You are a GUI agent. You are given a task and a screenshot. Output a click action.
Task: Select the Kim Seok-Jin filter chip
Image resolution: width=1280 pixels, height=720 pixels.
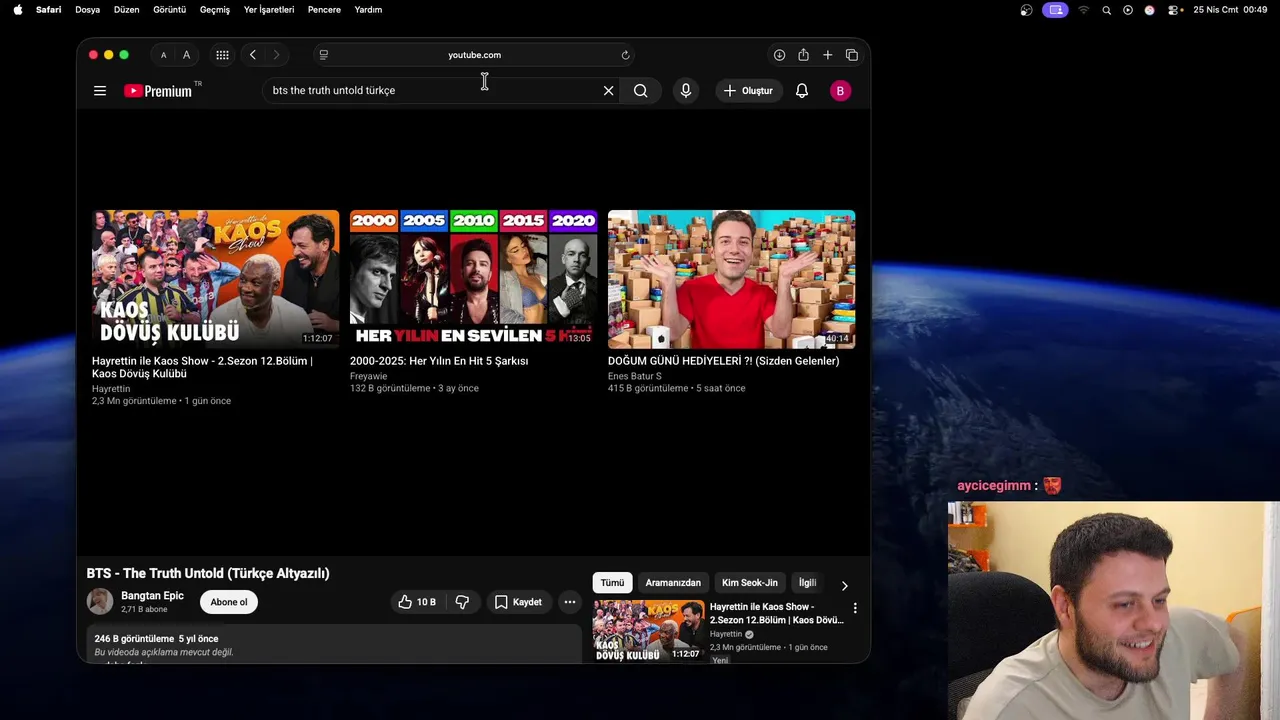pyautogui.click(x=750, y=583)
